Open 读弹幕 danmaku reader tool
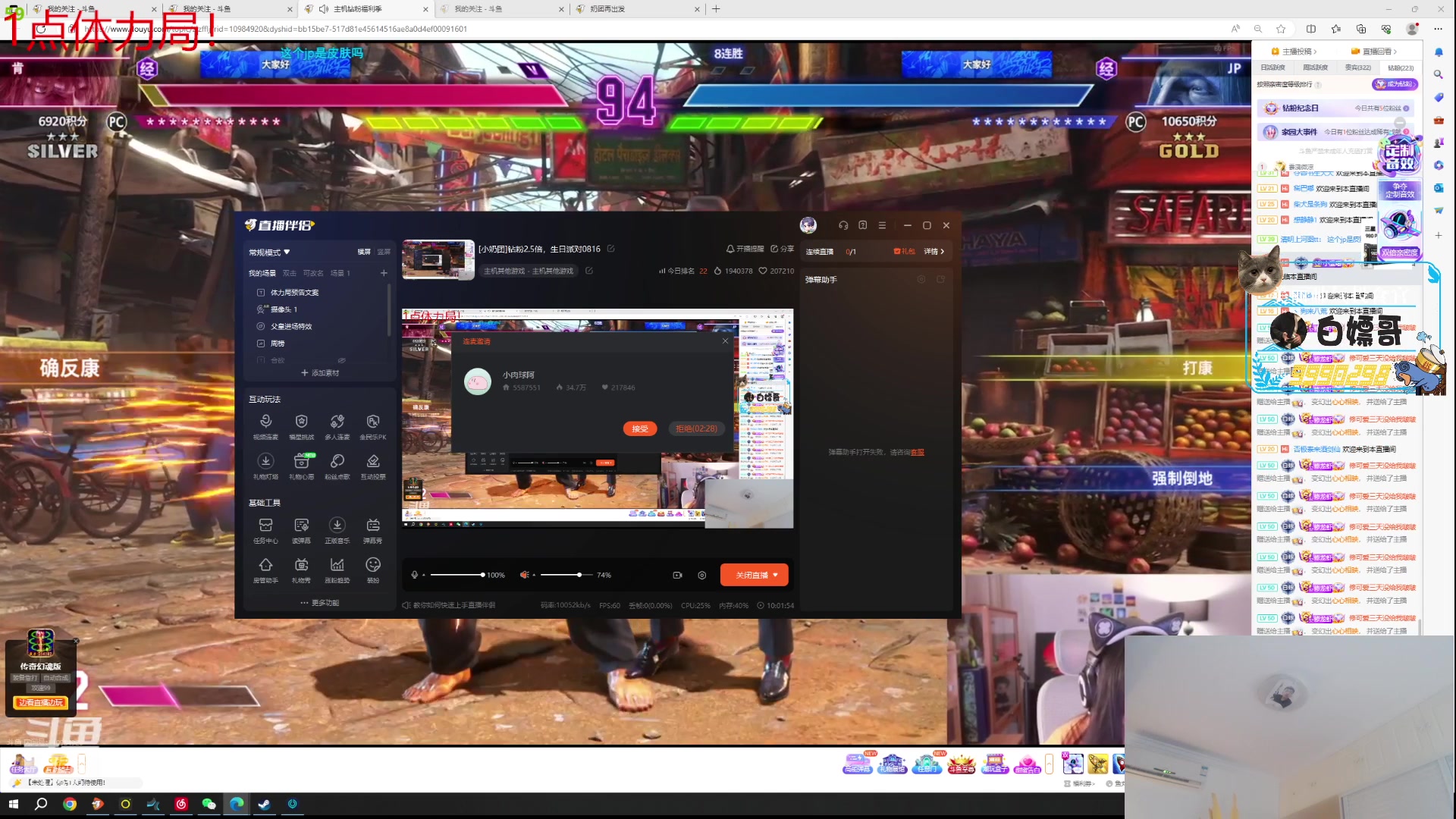 tap(301, 531)
